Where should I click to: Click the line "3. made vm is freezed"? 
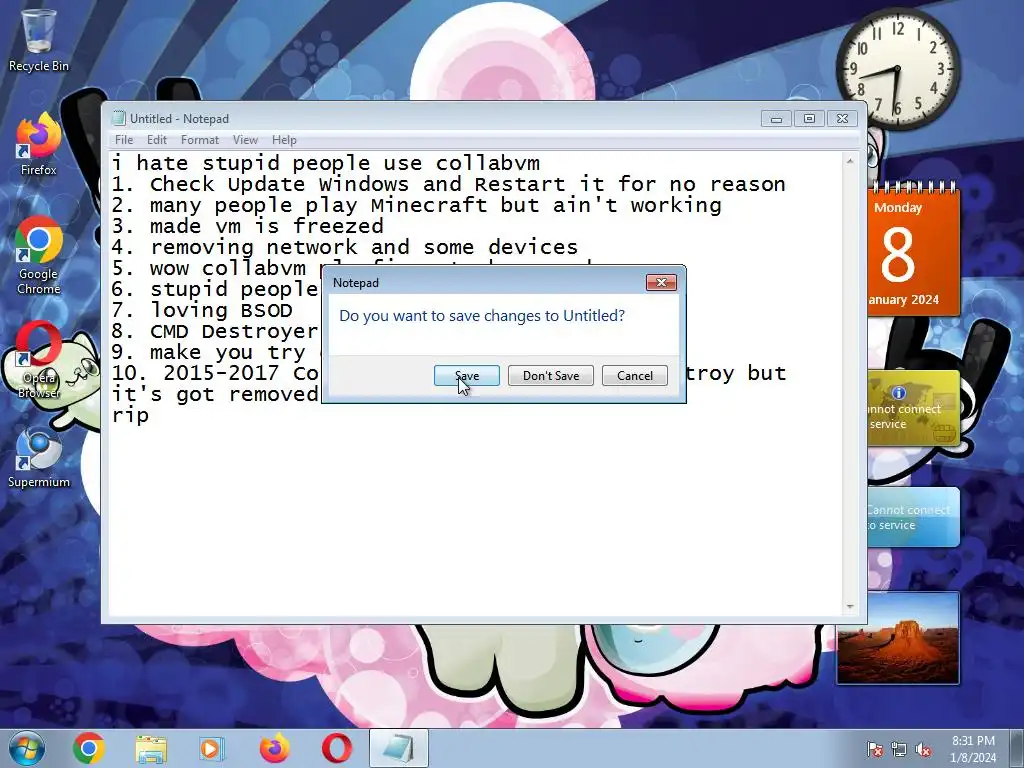(x=248, y=227)
